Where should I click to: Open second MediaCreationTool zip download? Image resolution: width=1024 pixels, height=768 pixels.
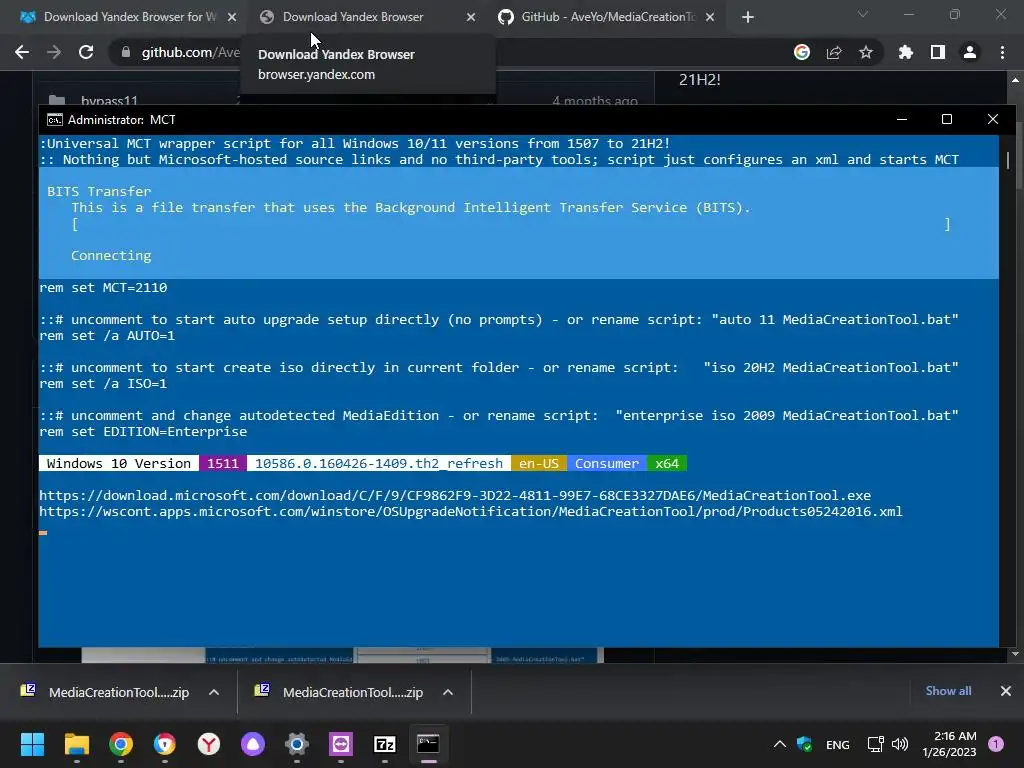coord(340,692)
